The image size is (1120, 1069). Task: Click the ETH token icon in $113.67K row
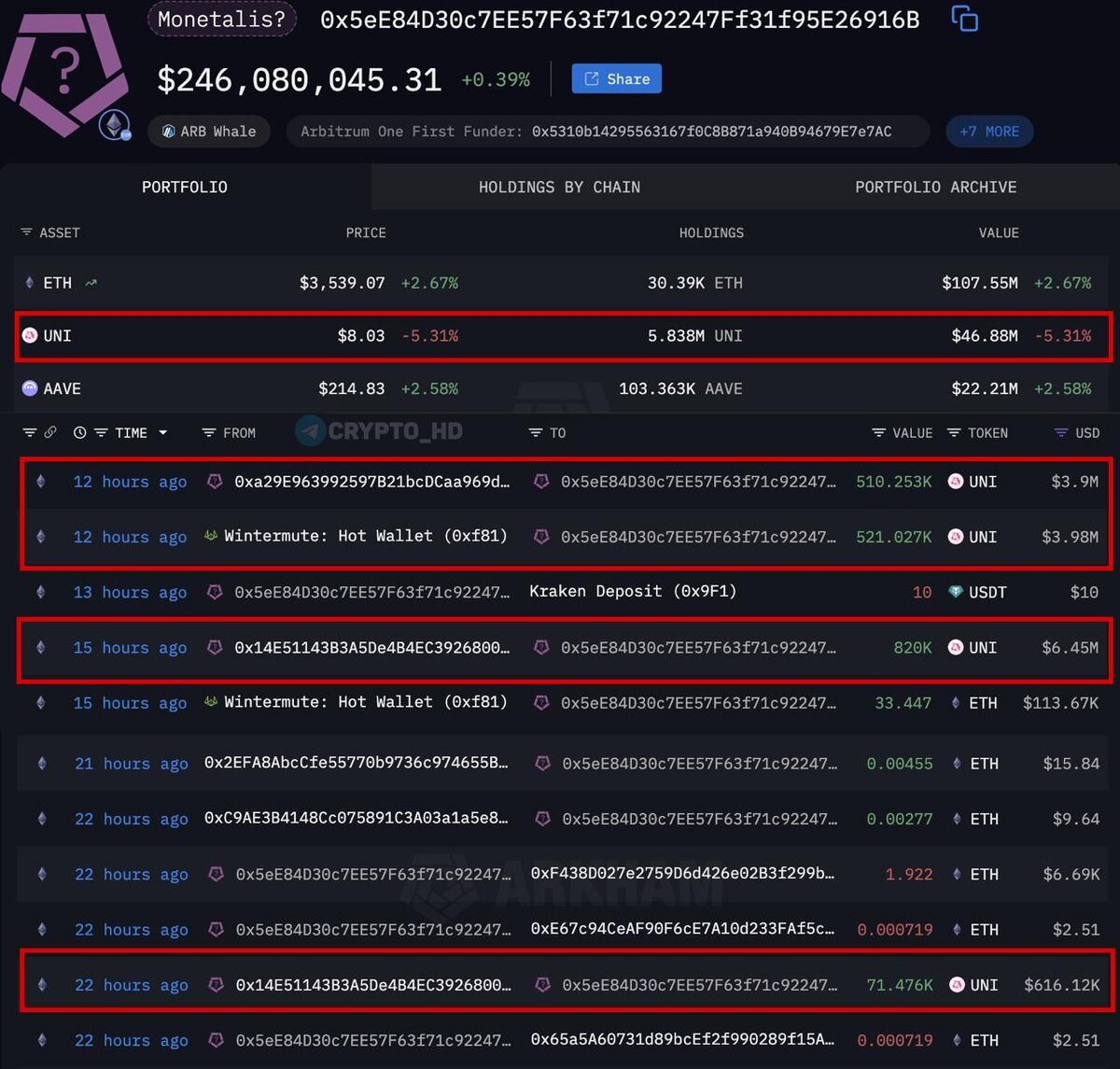point(957,703)
